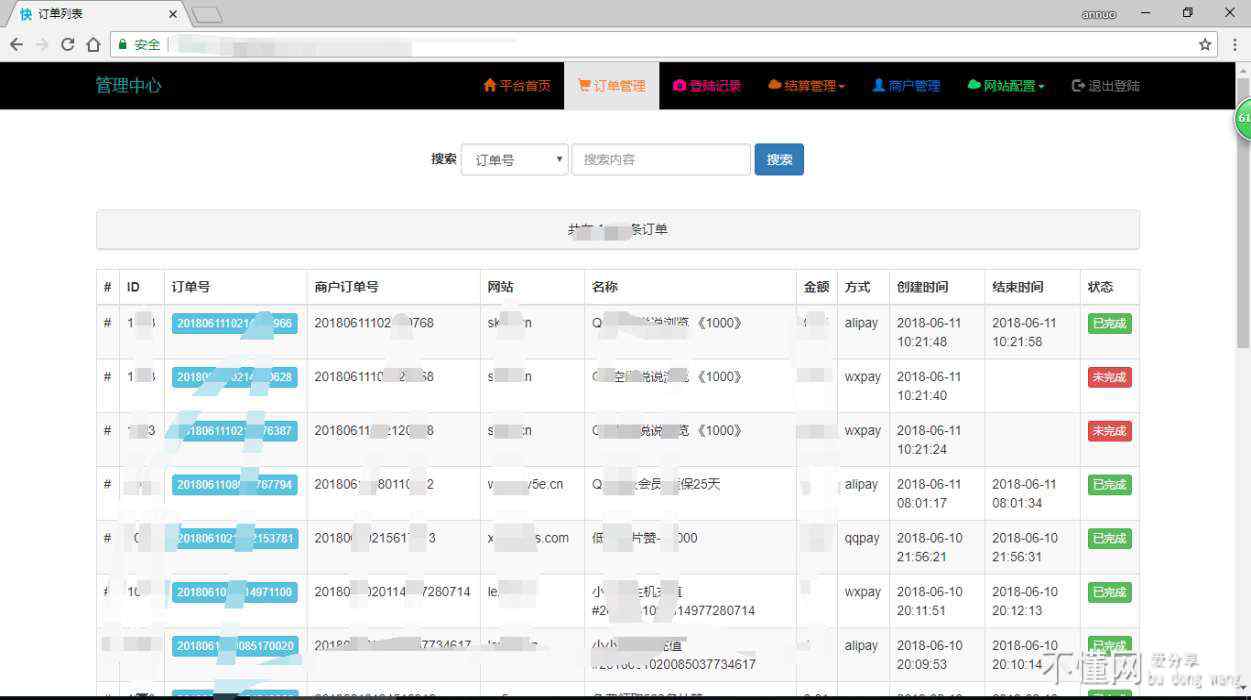Image resolution: width=1251 pixels, height=700 pixels.
Task: Click 退出登陆 to log out
Action: (x=1105, y=86)
